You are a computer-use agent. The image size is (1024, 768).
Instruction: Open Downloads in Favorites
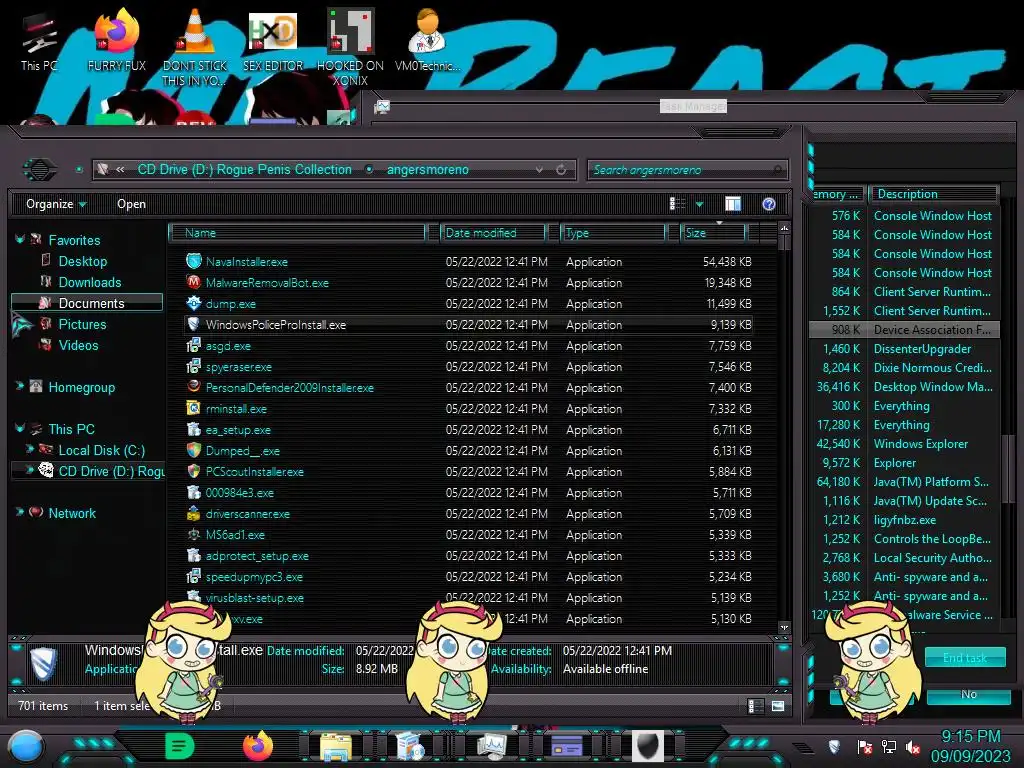click(90, 282)
